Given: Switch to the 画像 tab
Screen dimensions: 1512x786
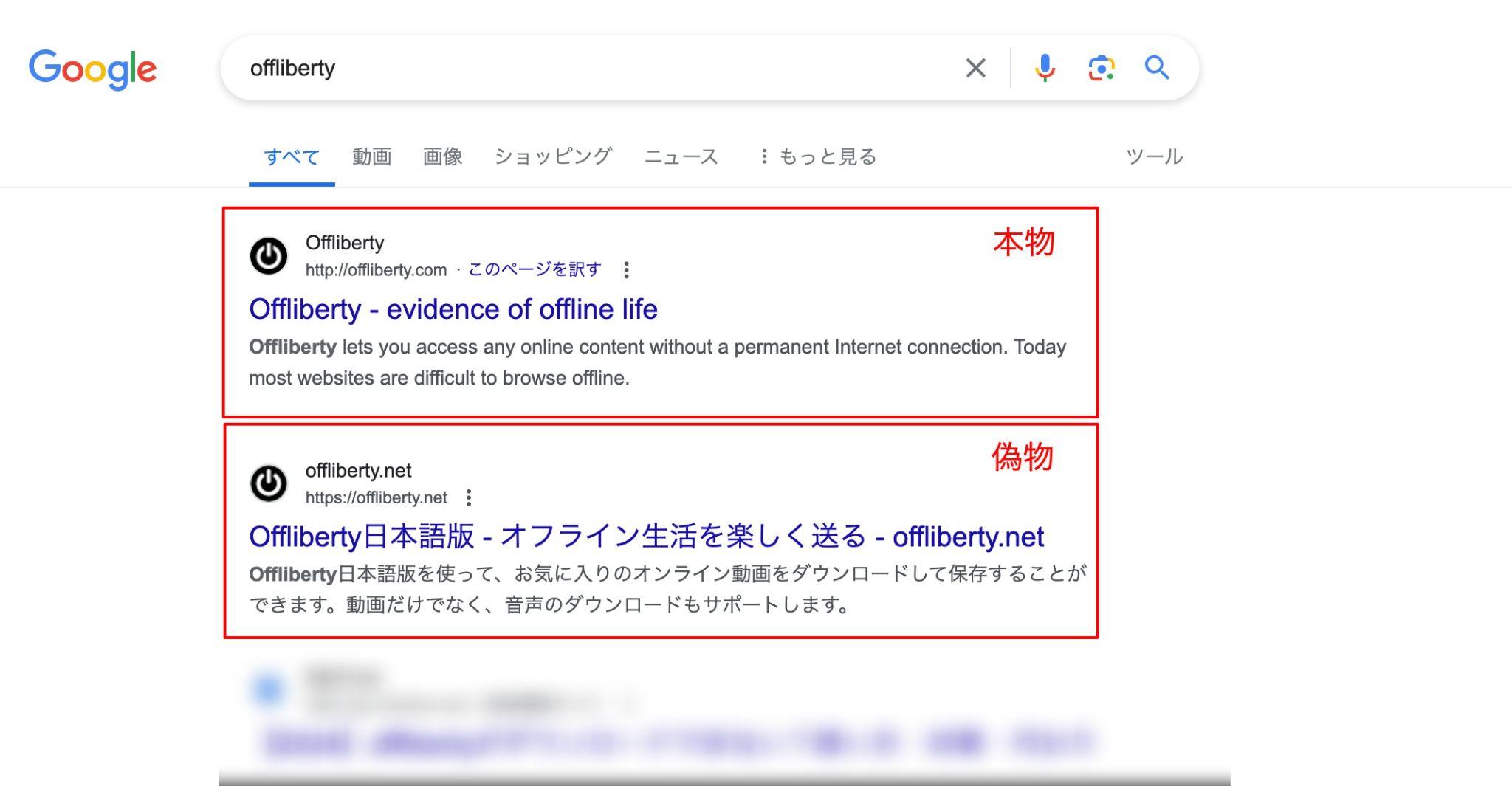Looking at the screenshot, I should (442, 156).
